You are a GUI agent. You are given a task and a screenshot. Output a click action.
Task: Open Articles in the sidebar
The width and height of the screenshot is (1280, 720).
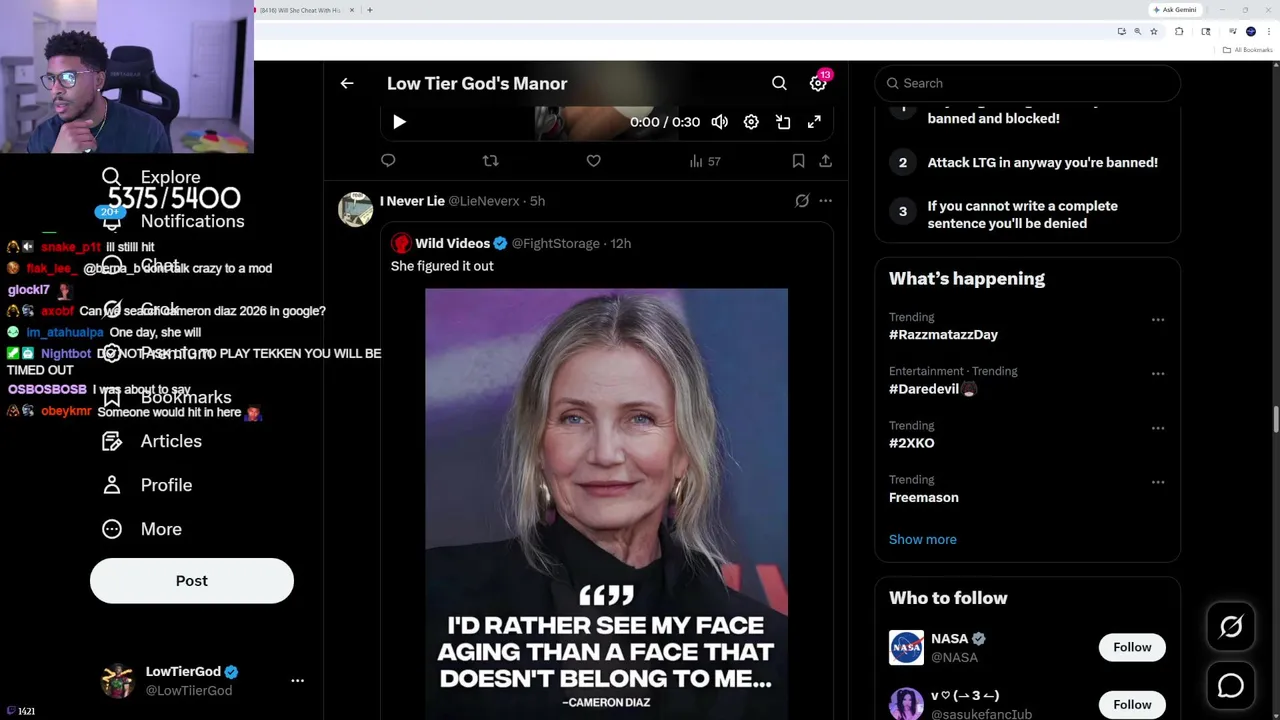click(x=152, y=441)
